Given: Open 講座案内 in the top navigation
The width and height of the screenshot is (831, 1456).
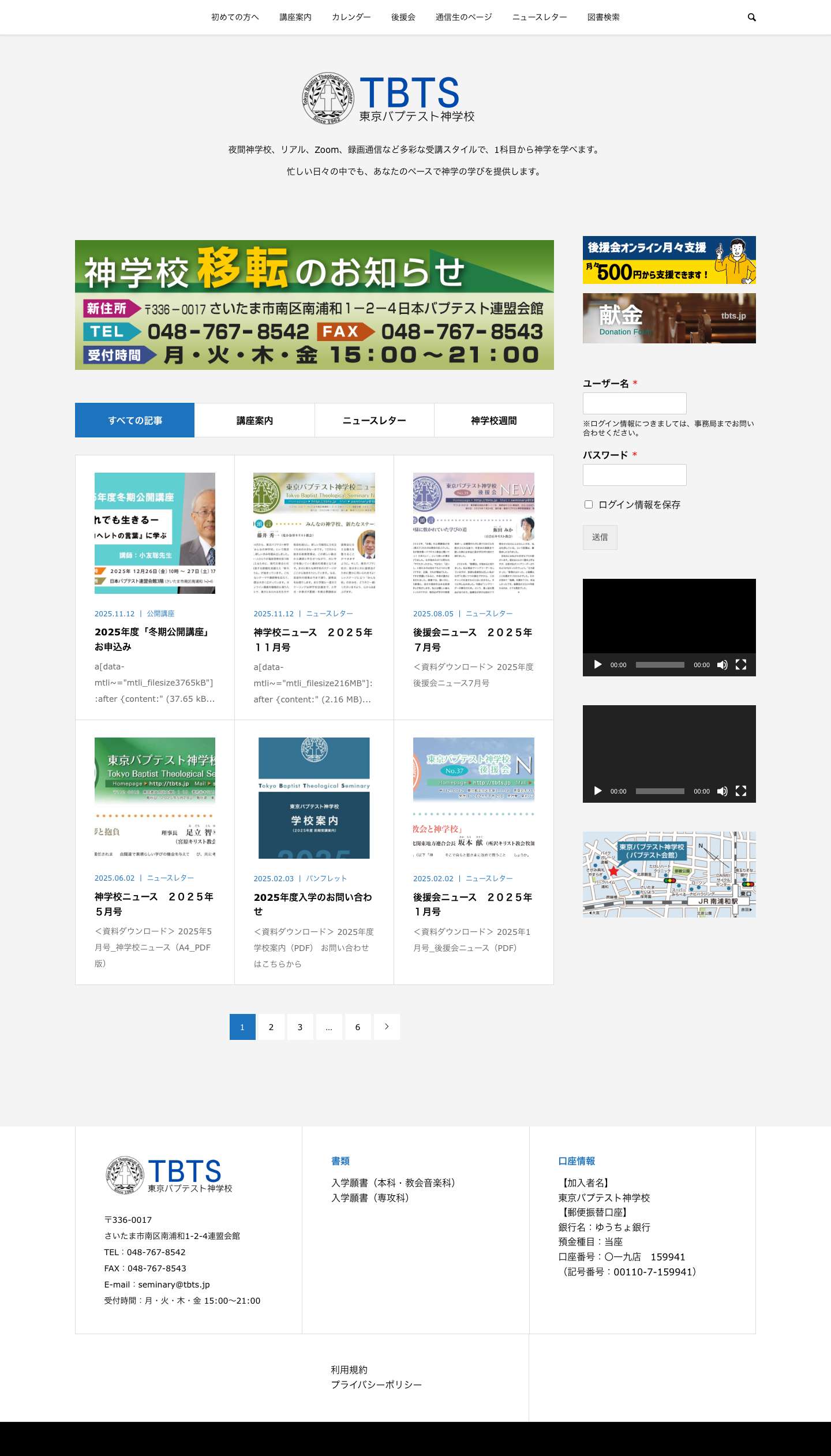Looking at the screenshot, I should pos(295,17).
